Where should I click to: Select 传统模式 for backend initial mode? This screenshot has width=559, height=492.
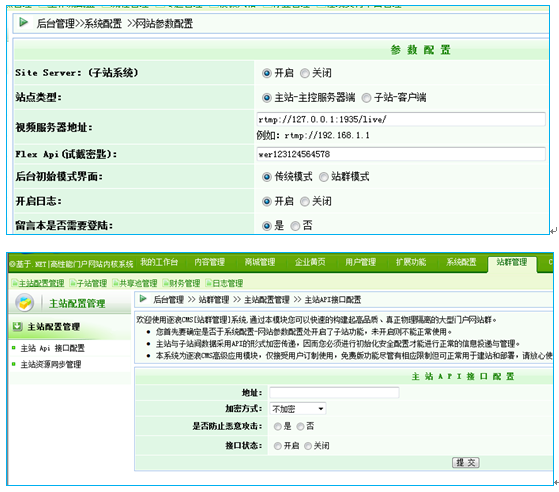267,177
